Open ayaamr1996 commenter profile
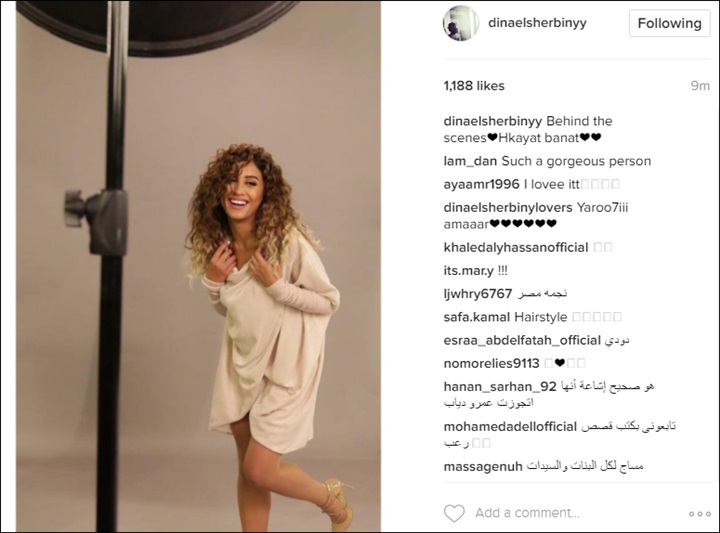 (x=481, y=184)
